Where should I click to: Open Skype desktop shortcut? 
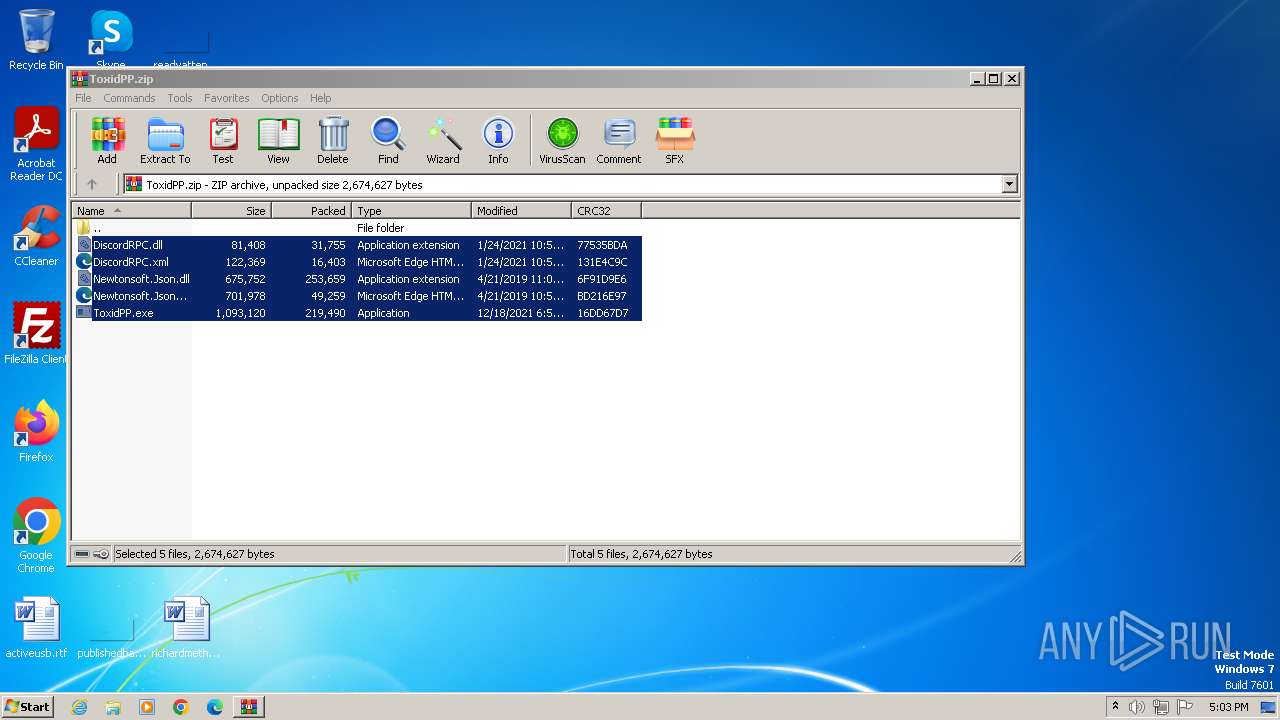(111, 40)
